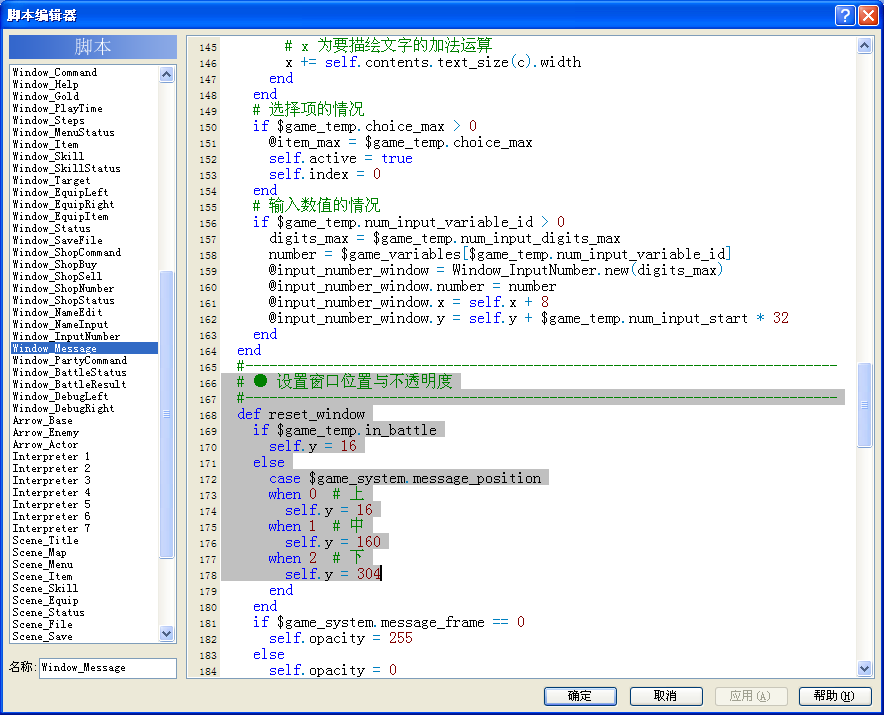Click the script list scroll down arrow
The height and width of the screenshot is (715, 884).
coord(166,633)
